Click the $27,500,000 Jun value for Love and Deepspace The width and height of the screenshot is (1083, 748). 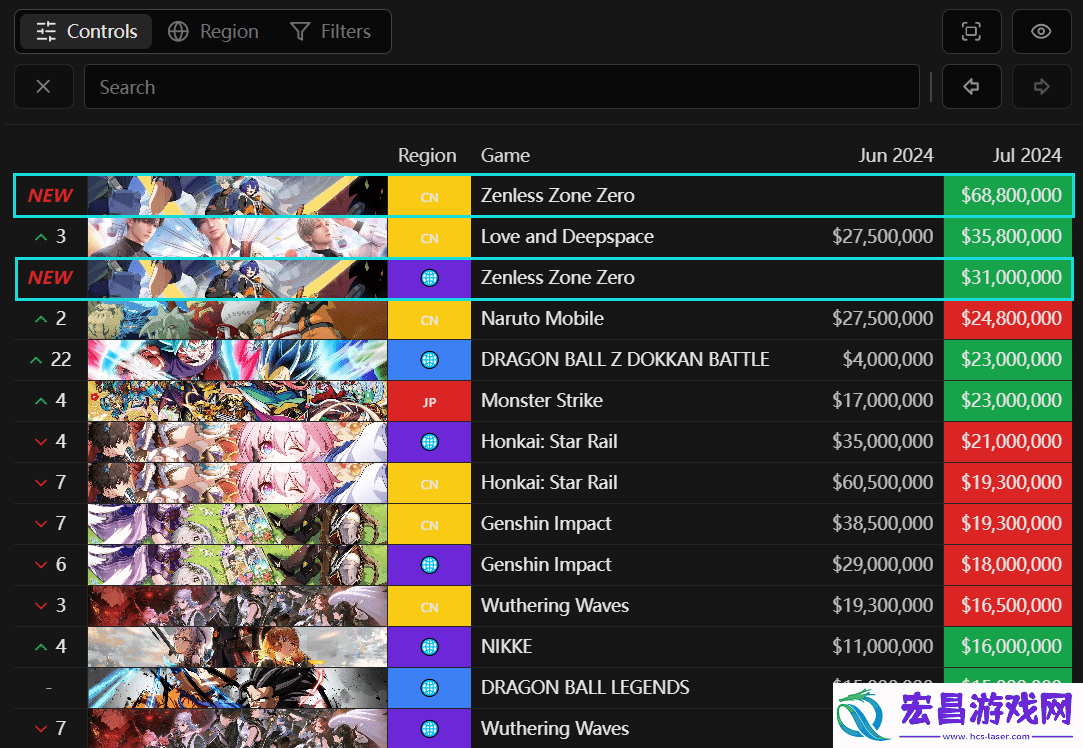tap(882, 237)
